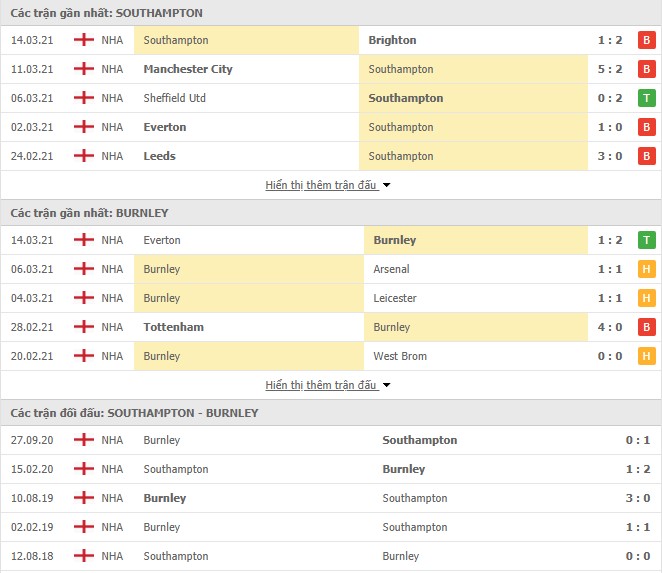Click the 5 : 2 score of Manchester City match

[610, 69]
